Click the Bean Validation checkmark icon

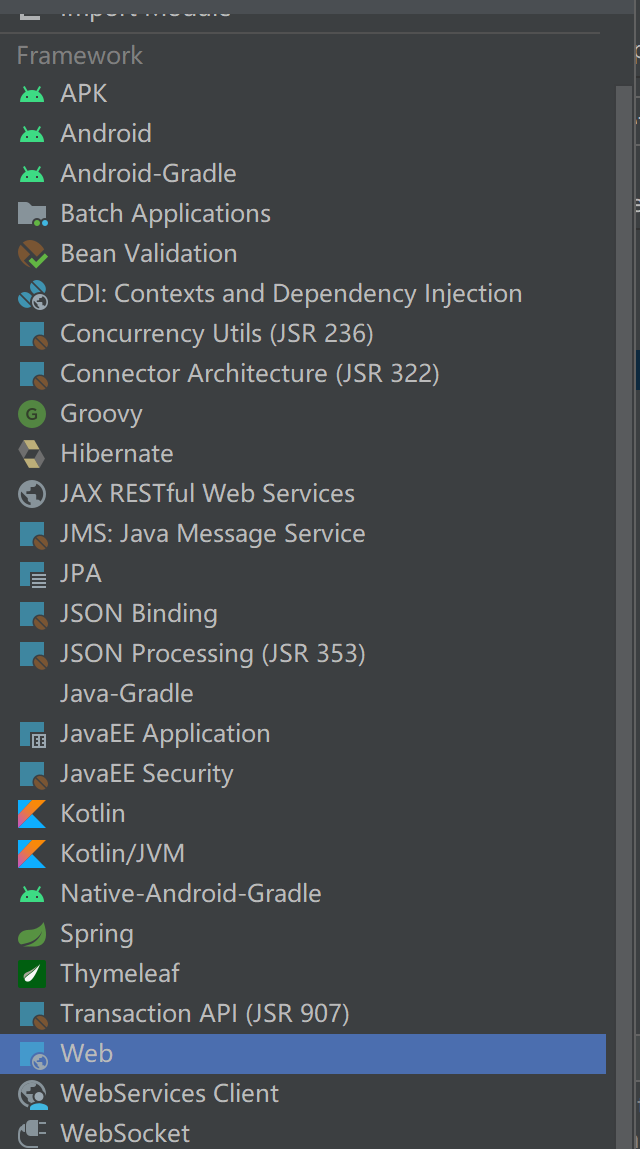[32, 254]
